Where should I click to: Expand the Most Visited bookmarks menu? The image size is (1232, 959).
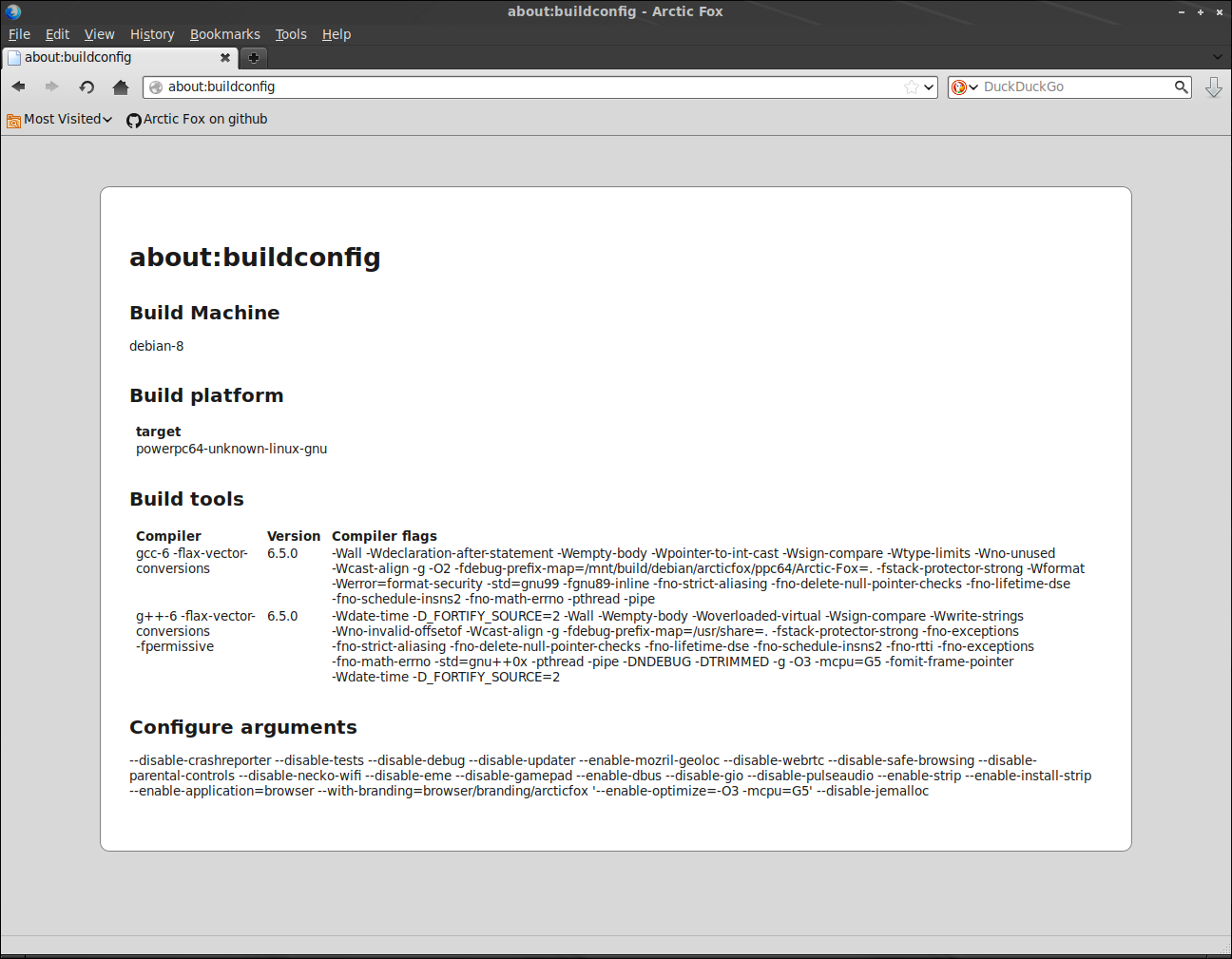(x=60, y=119)
